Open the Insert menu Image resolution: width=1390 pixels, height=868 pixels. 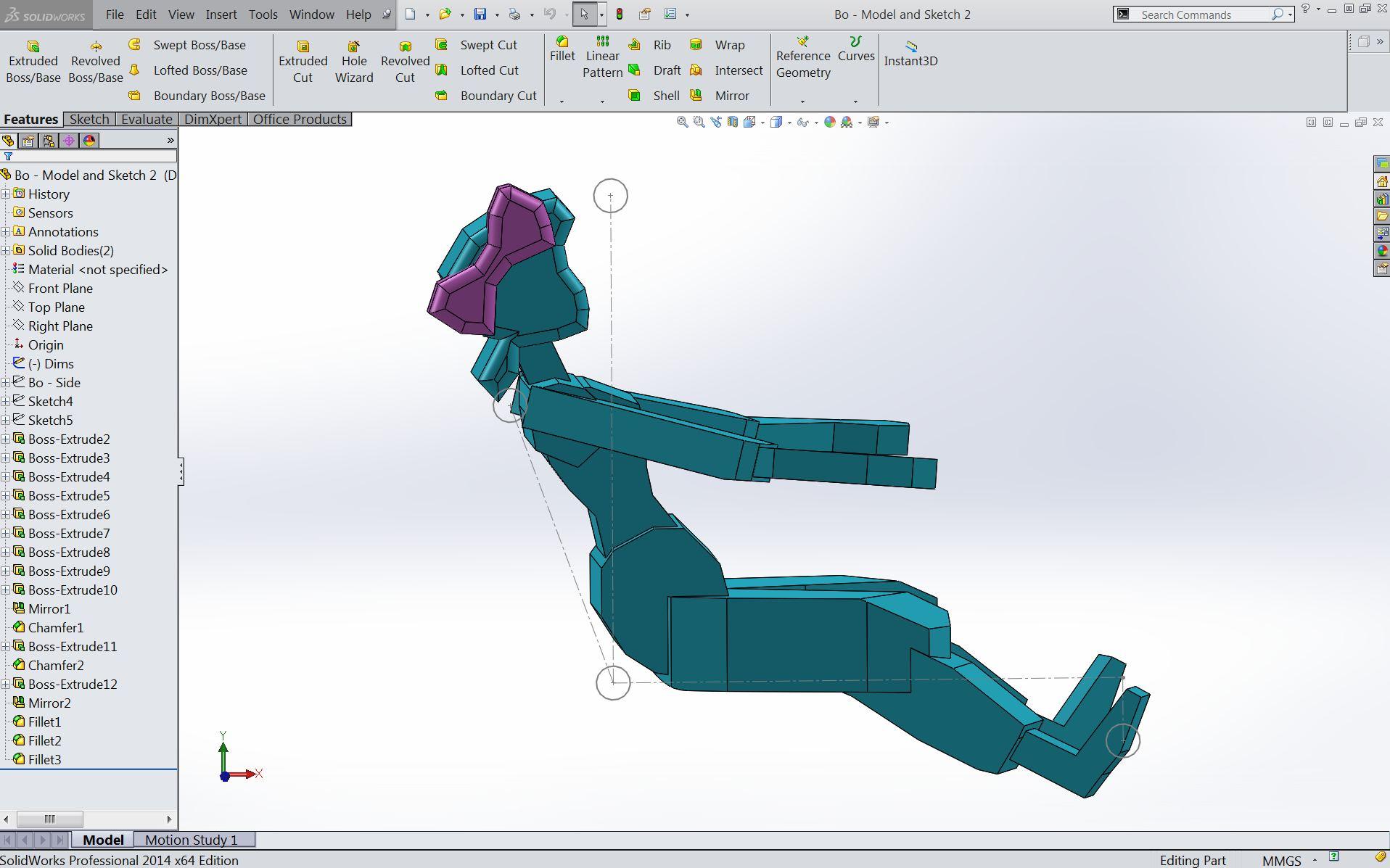point(221,14)
